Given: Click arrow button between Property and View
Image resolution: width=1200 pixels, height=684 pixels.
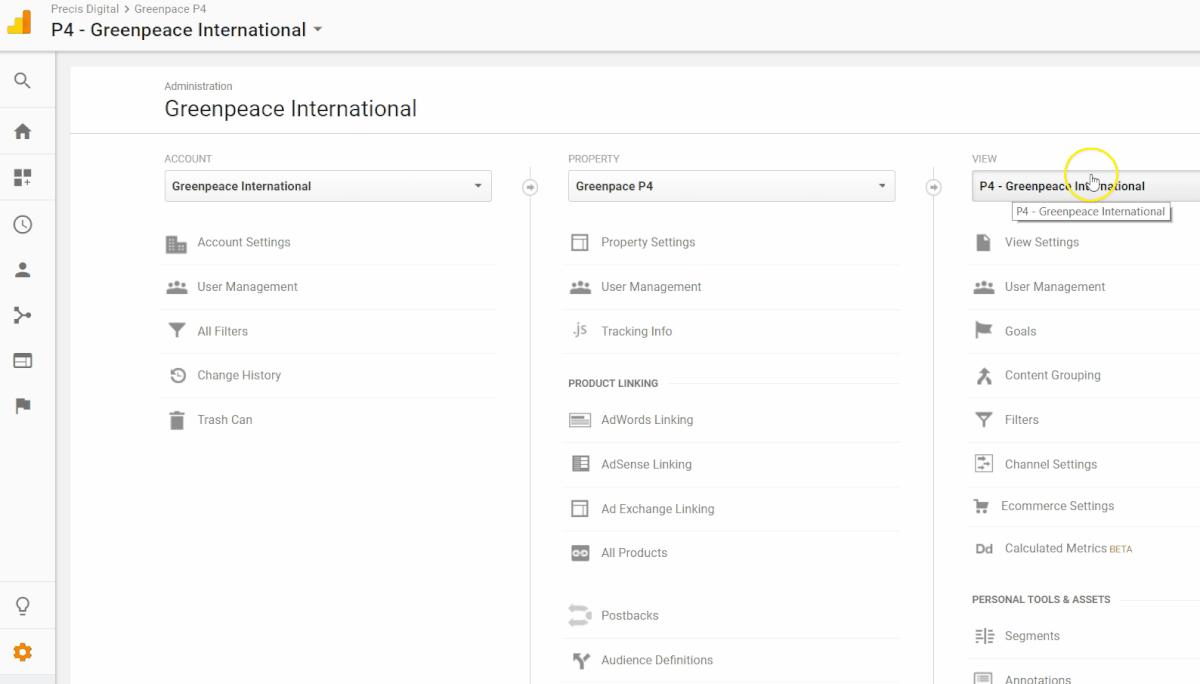Looking at the screenshot, I should pyautogui.click(x=933, y=187).
